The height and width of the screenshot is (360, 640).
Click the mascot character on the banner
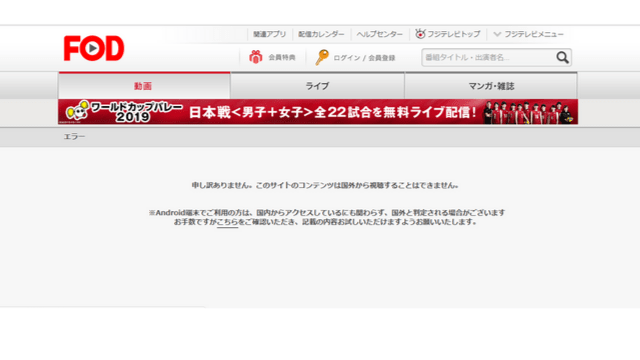(78, 111)
